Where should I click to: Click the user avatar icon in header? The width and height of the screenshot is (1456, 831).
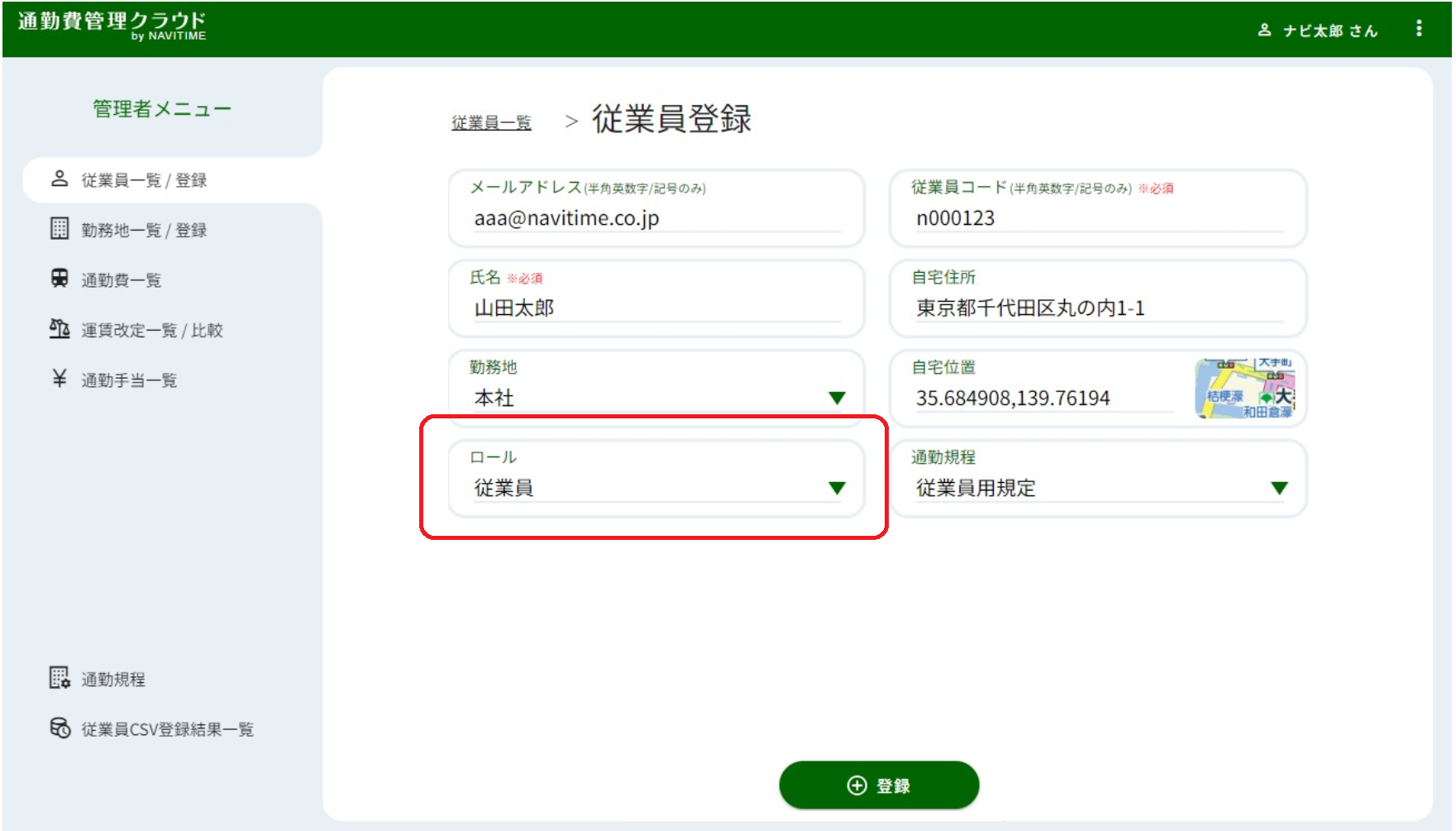[x=1264, y=30]
